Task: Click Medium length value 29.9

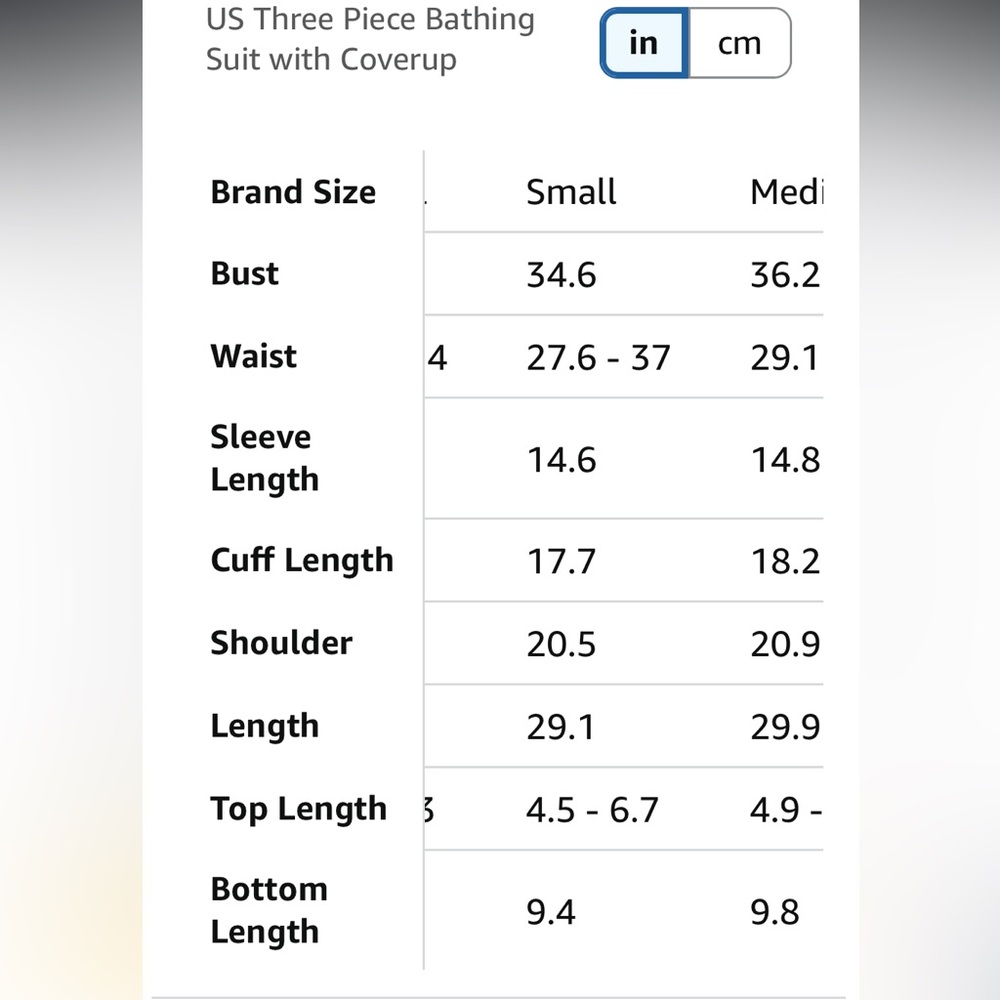Action: click(x=786, y=727)
